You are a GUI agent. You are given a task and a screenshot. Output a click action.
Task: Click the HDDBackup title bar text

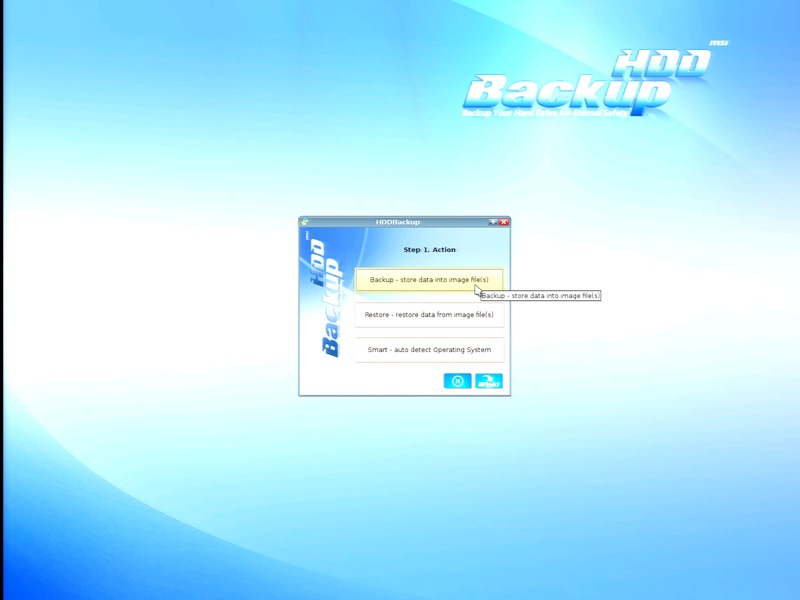coord(398,222)
